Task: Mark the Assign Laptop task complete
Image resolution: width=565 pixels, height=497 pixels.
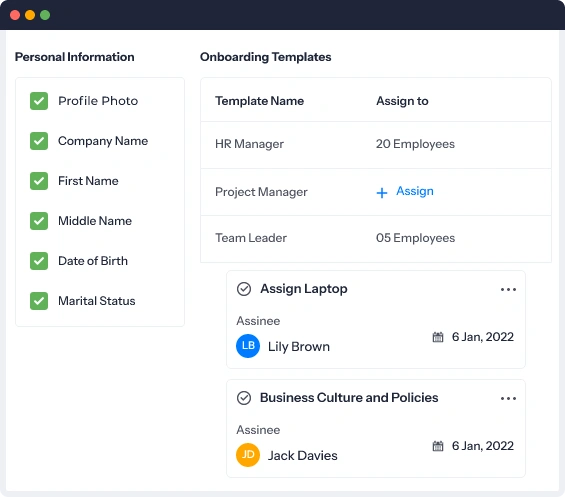Action: click(x=244, y=289)
